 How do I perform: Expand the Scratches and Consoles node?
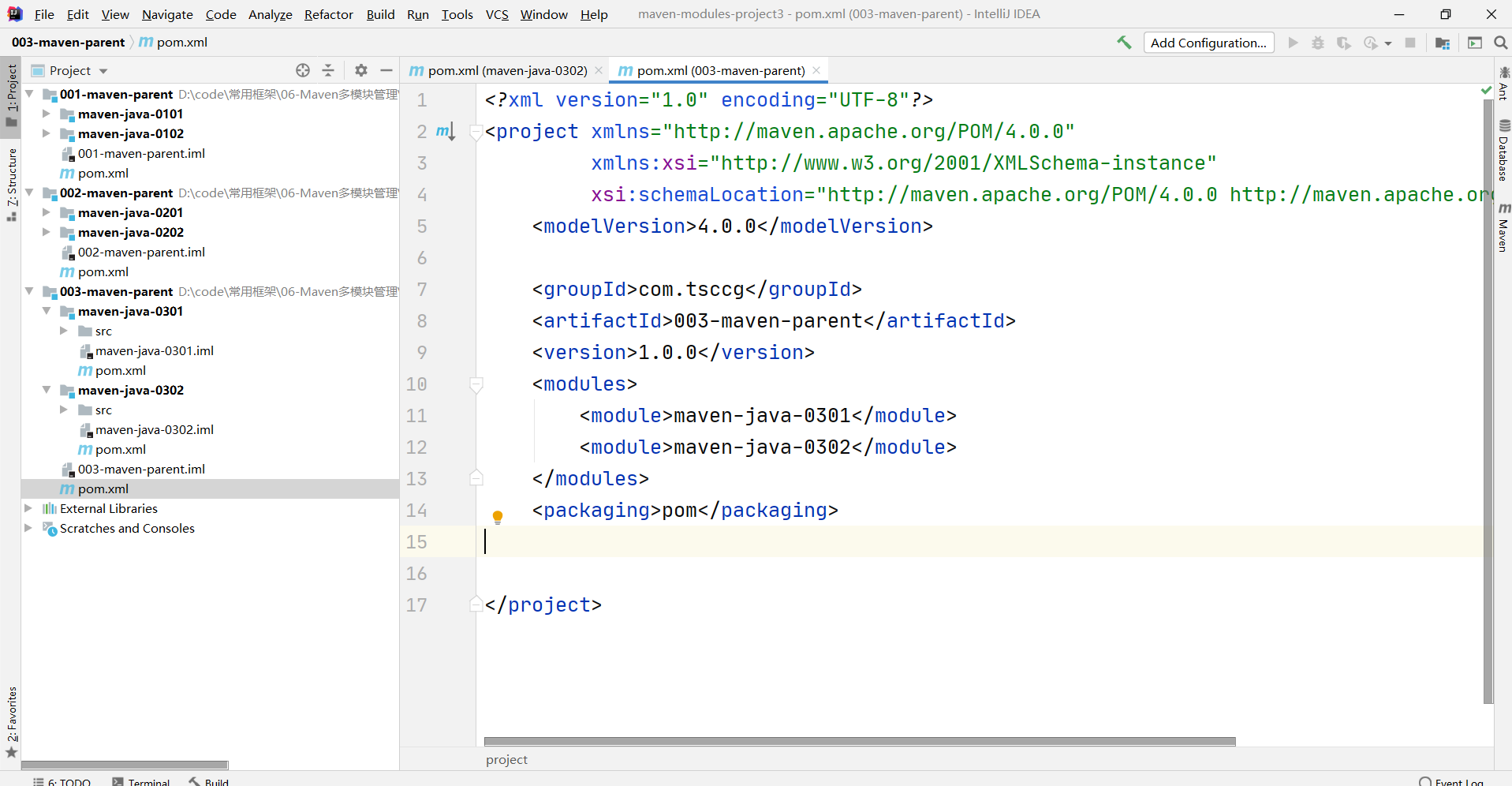[x=29, y=528]
